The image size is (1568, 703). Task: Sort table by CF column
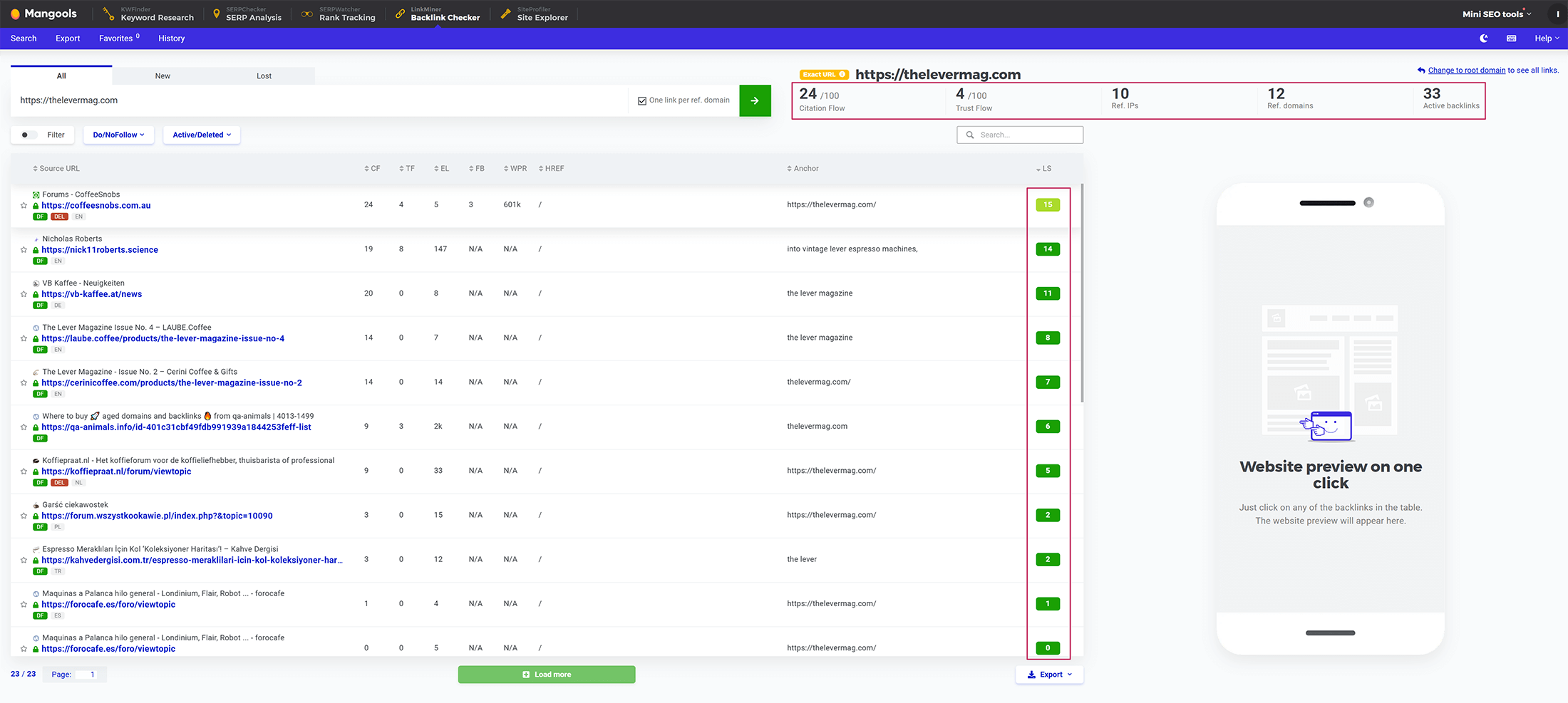[x=372, y=169]
